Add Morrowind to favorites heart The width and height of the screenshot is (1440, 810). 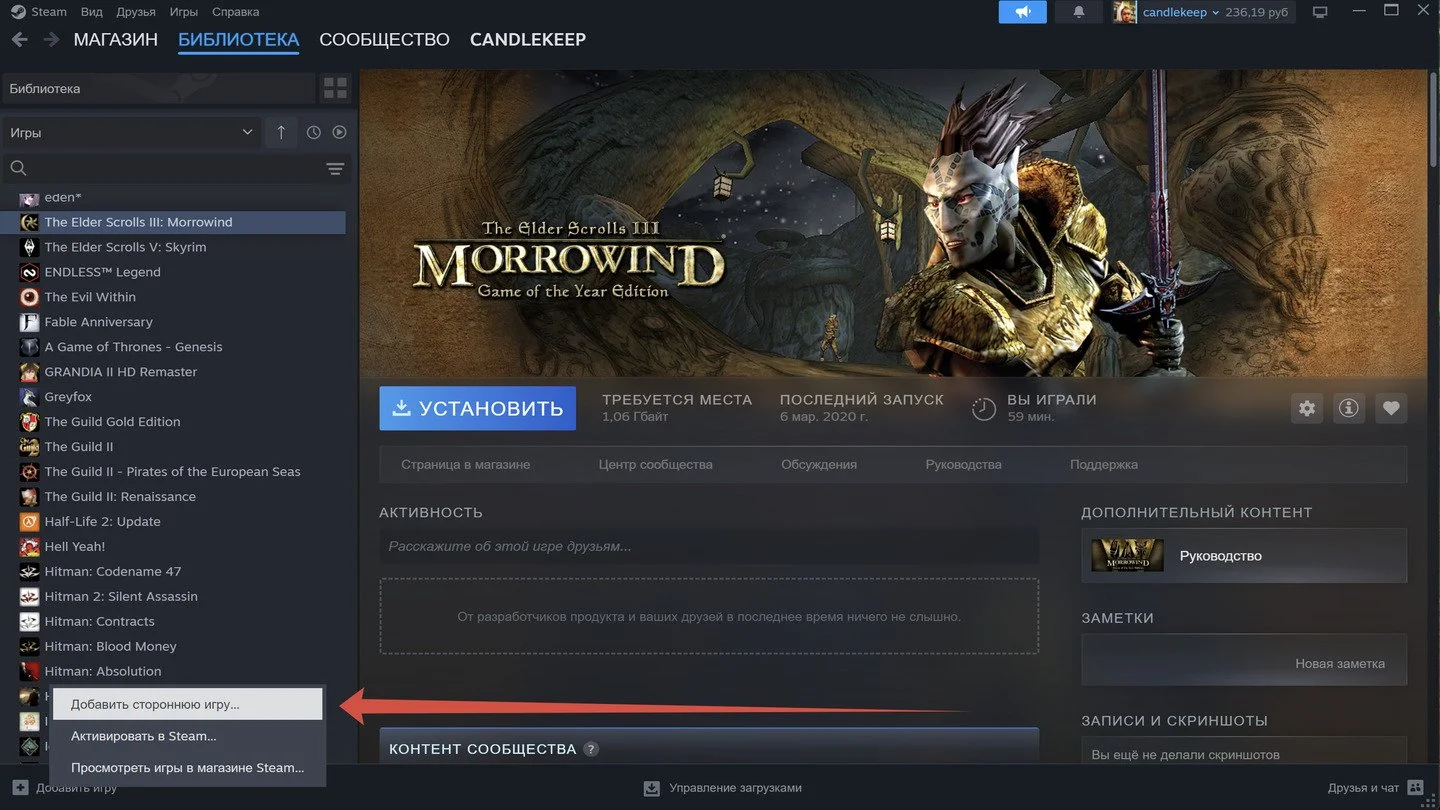(x=1391, y=408)
